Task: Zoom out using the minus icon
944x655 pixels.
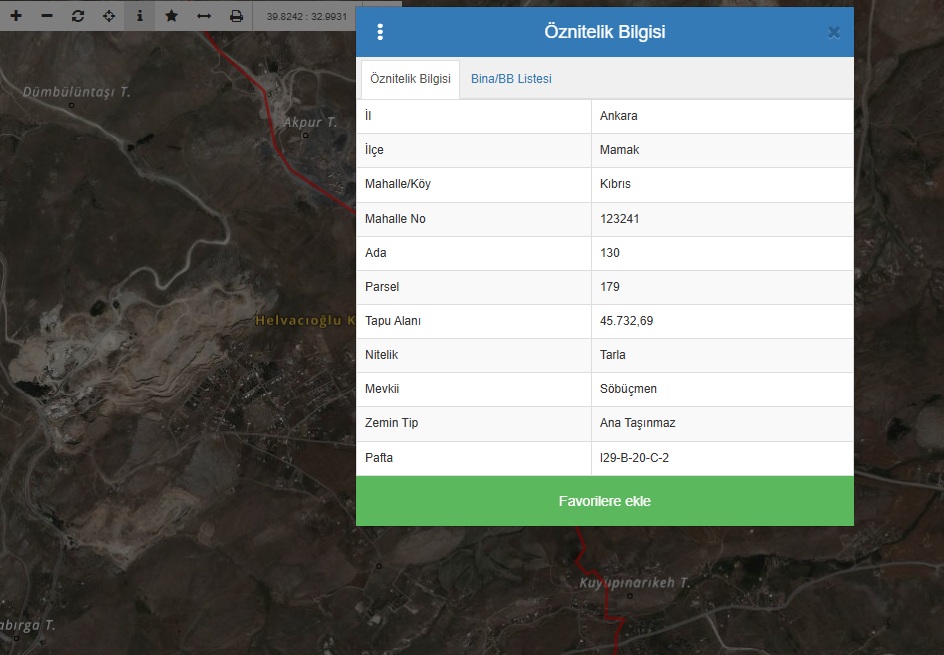Action: pos(47,16)
